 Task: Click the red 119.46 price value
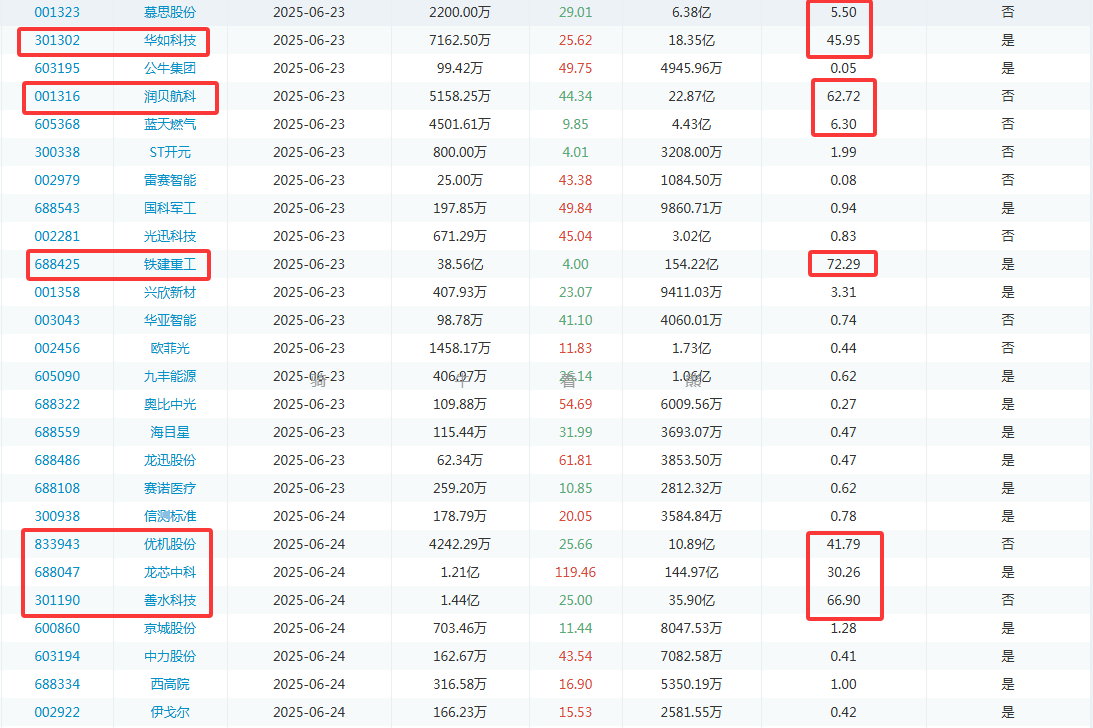(575, 572)
